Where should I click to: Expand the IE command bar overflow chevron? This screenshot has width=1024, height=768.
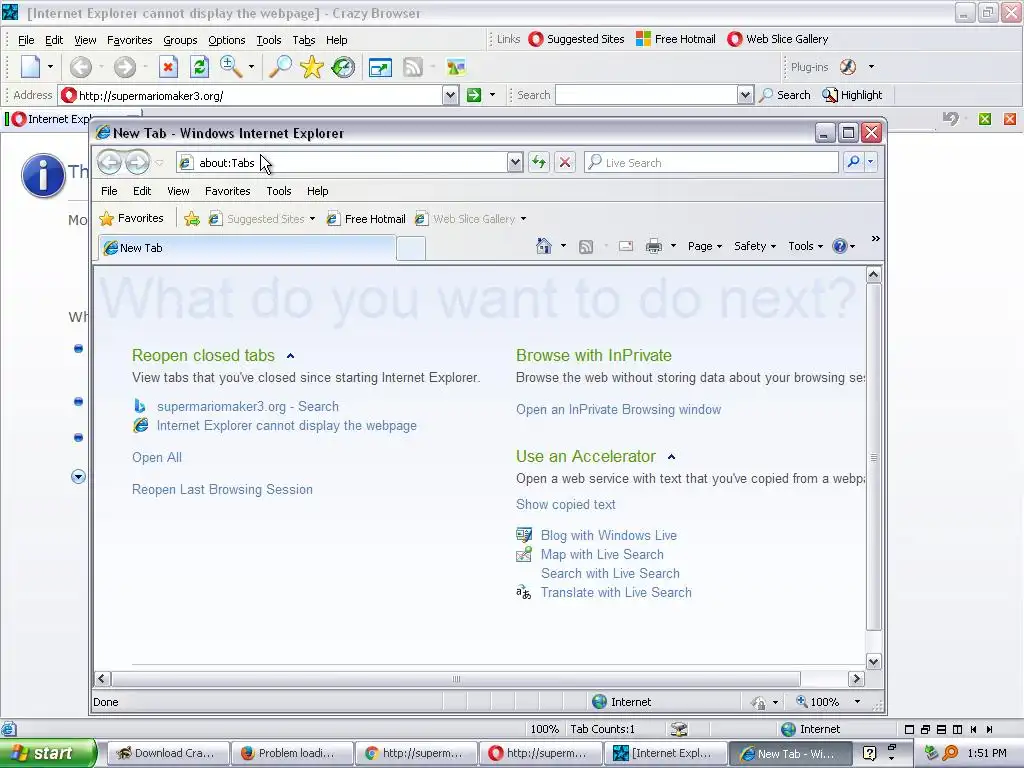[x=876, y=239]
